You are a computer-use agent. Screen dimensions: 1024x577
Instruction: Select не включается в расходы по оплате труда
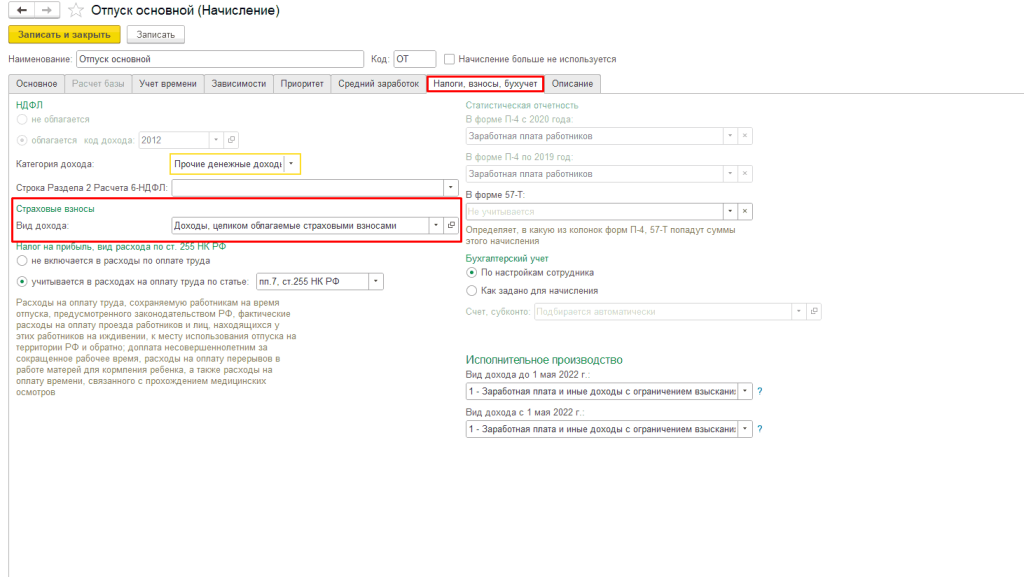click(22, 260)
